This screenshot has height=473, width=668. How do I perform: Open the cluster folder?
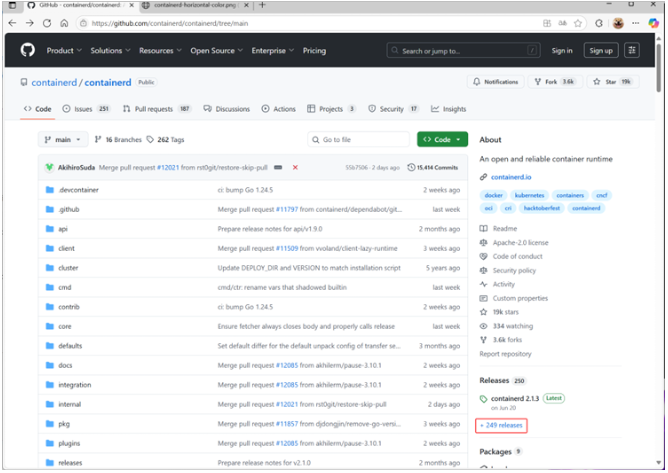click(68, 268)
